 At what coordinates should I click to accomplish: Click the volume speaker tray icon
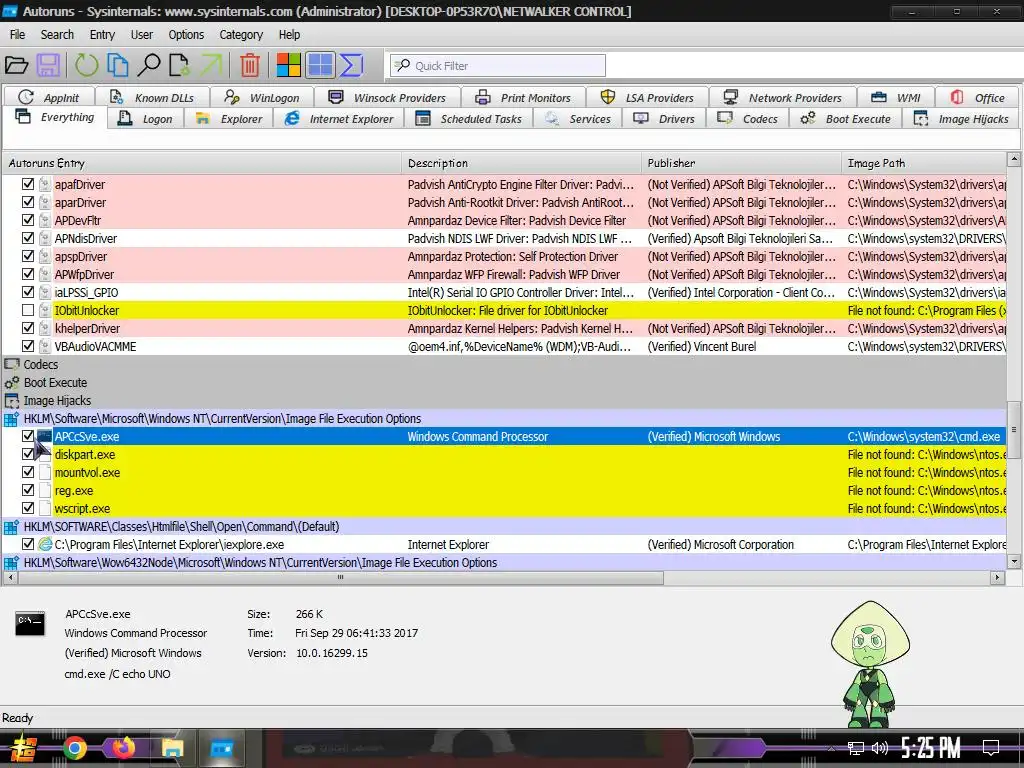(x=880, y=748)
